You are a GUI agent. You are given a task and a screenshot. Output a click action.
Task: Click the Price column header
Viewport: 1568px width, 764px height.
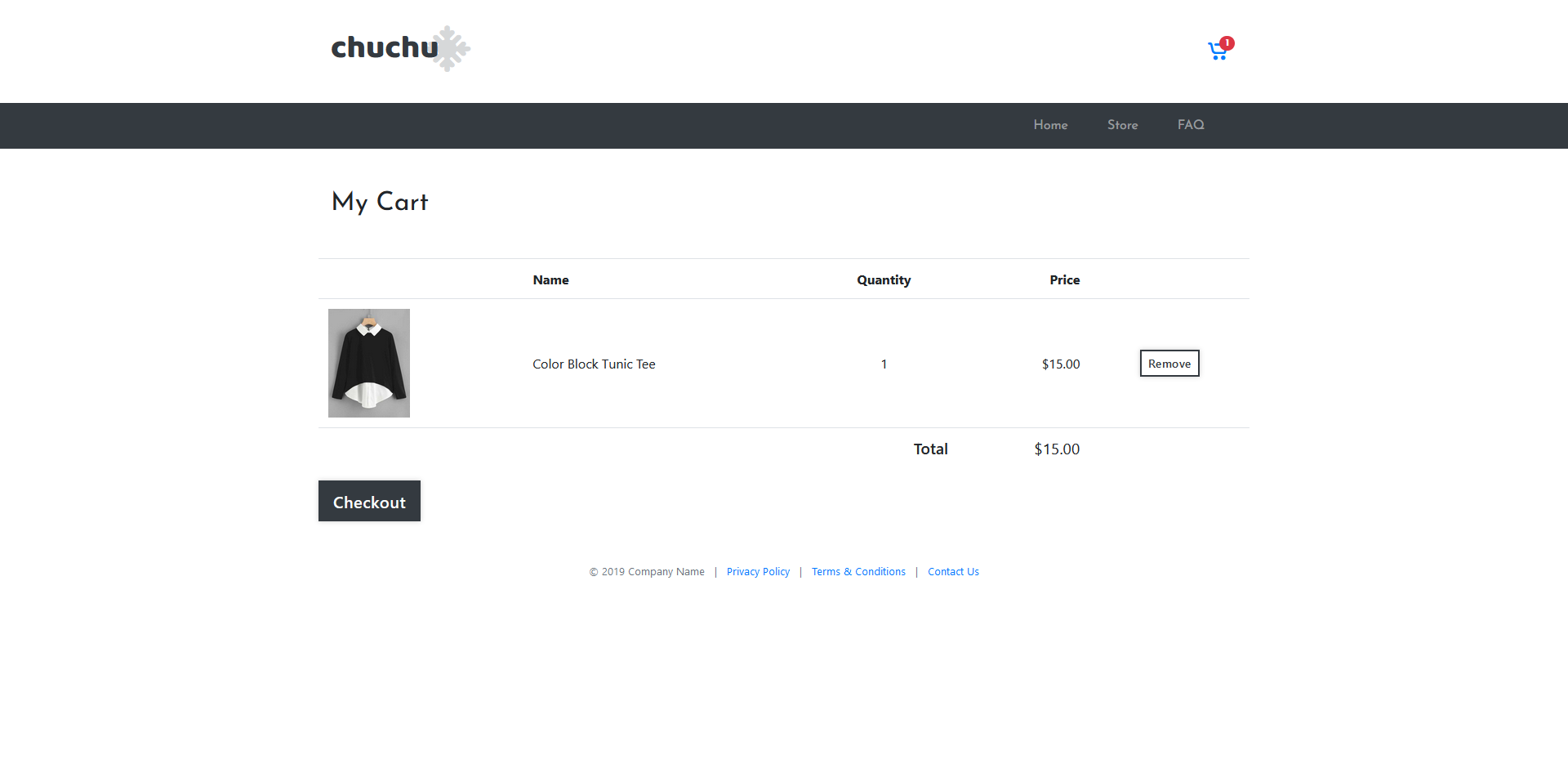pyautogui.click(x=1064, y=280)
